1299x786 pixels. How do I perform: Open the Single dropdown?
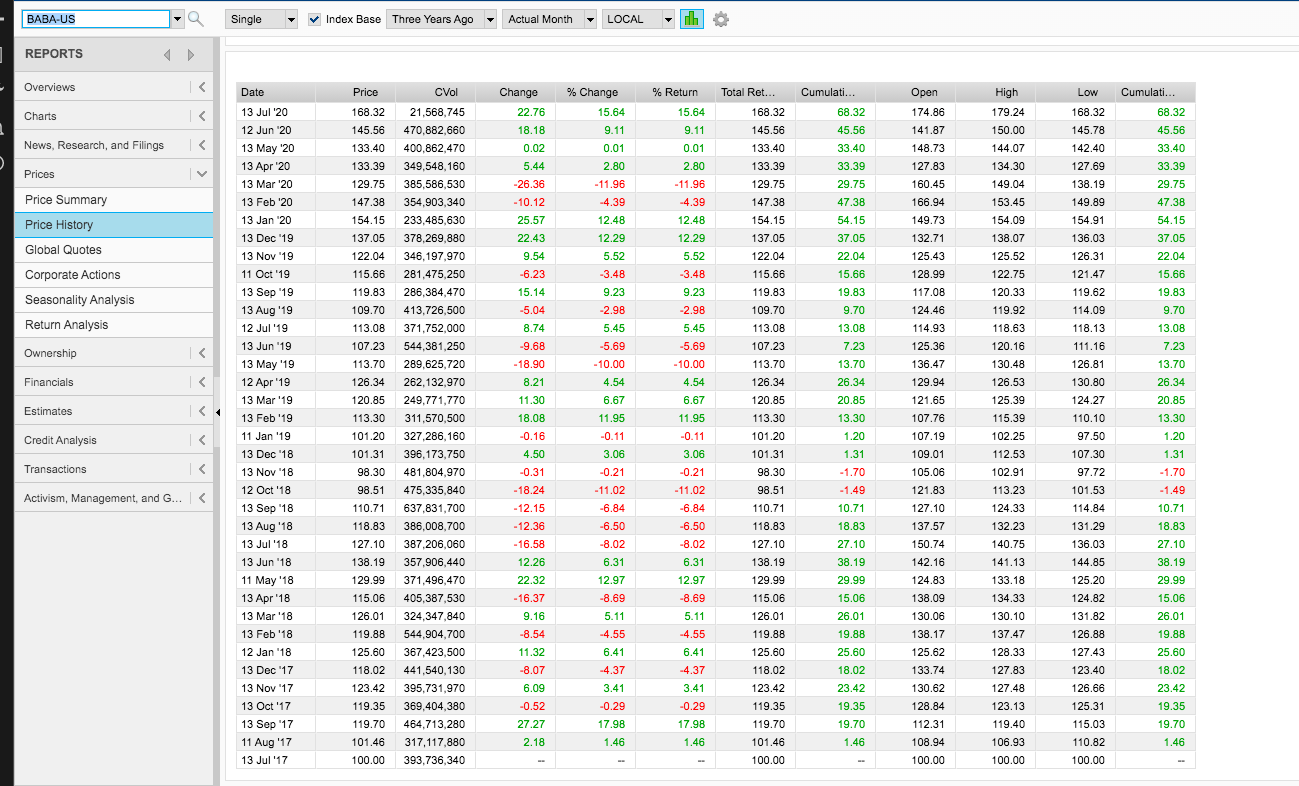[x=263, y=19]
